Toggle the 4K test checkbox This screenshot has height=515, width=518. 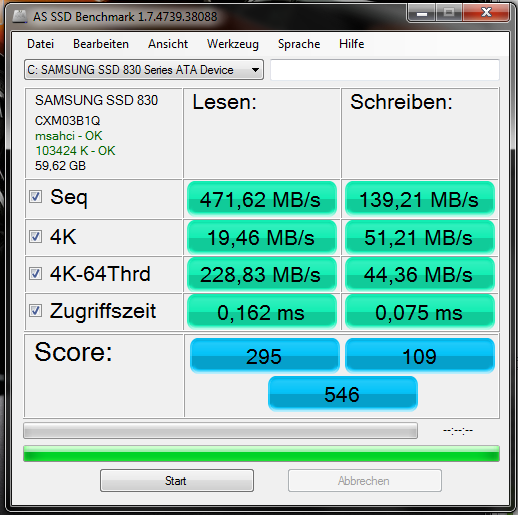35,236
